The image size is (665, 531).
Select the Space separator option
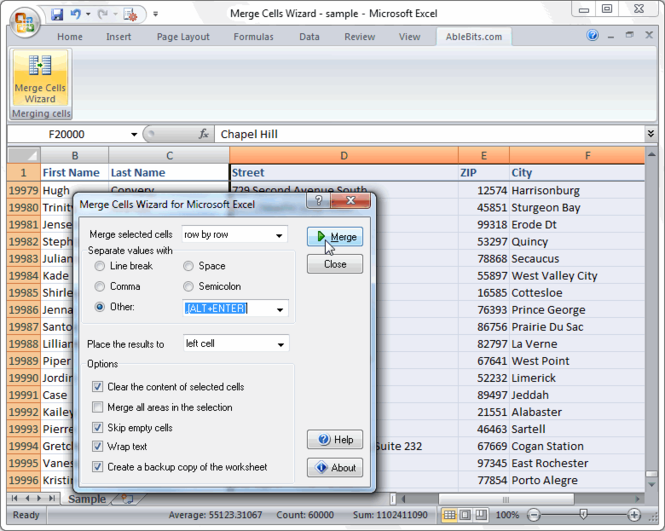pyautogui.click(x=188, y=266)
